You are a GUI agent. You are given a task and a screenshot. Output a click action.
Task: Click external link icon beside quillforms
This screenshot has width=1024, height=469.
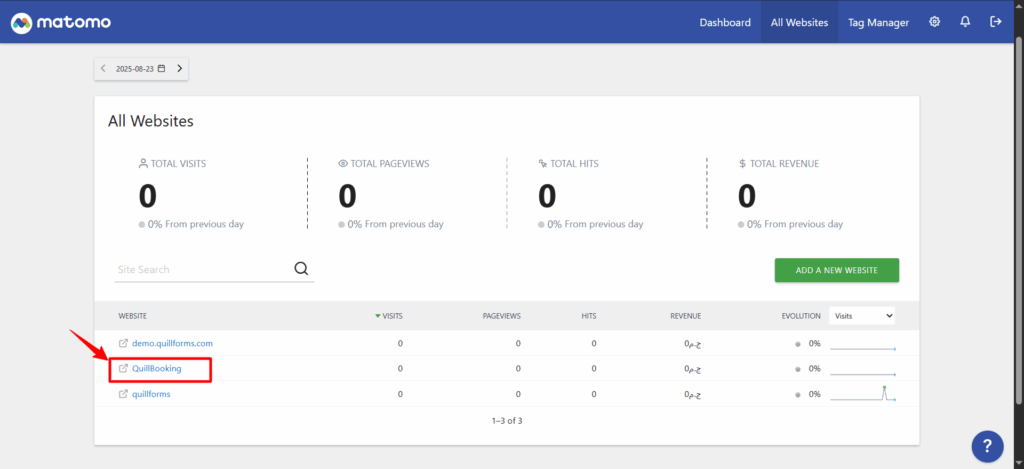123,394
